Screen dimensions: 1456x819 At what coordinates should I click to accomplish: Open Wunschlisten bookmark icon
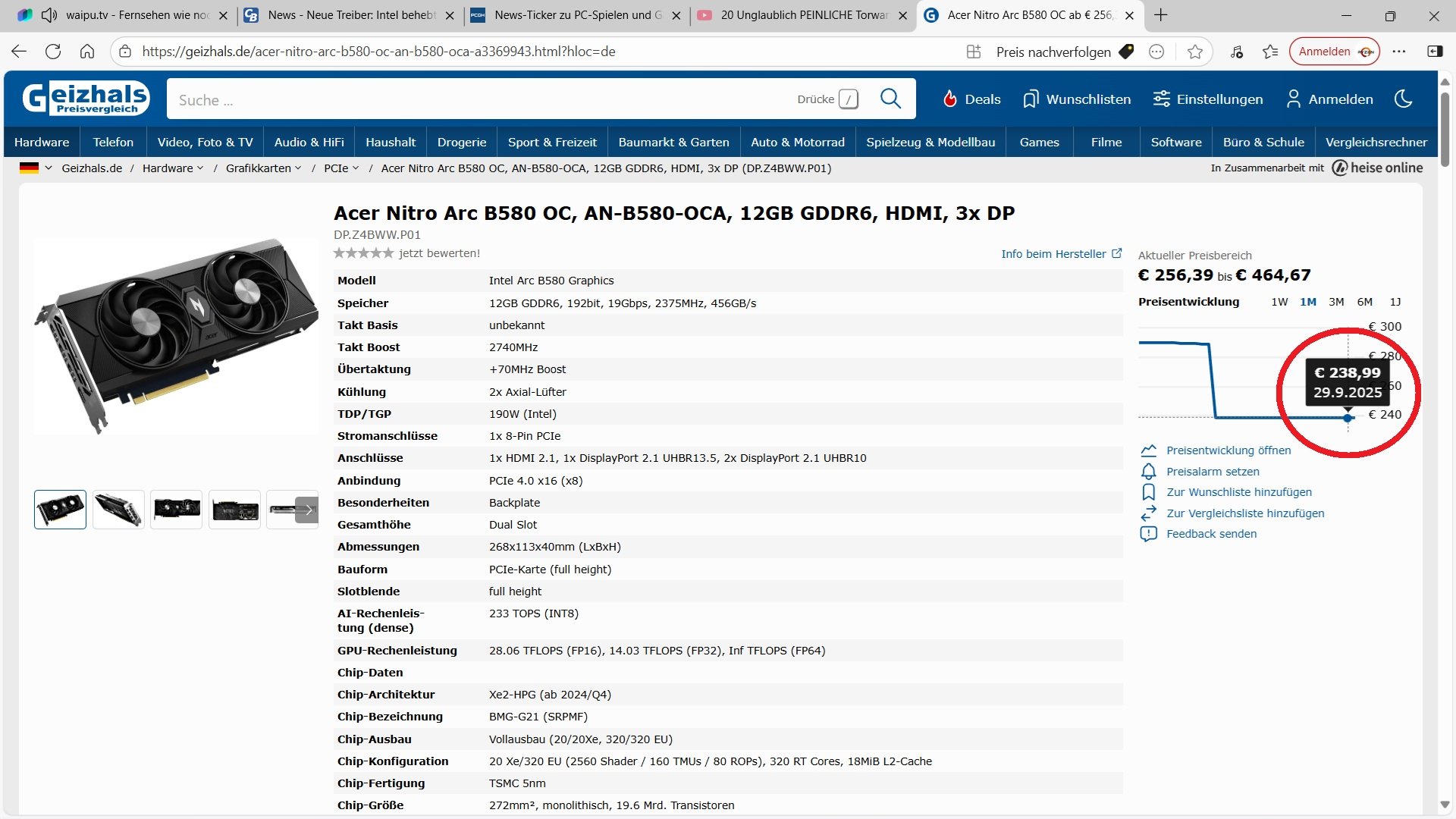point(1030,99)
